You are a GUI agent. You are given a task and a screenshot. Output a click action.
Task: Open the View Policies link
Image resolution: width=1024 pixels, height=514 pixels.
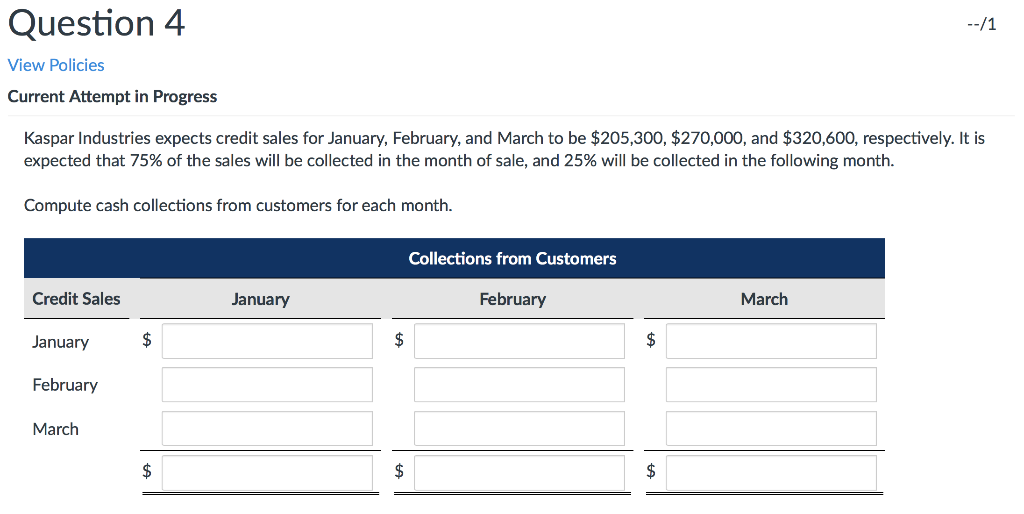coord(56,65)
